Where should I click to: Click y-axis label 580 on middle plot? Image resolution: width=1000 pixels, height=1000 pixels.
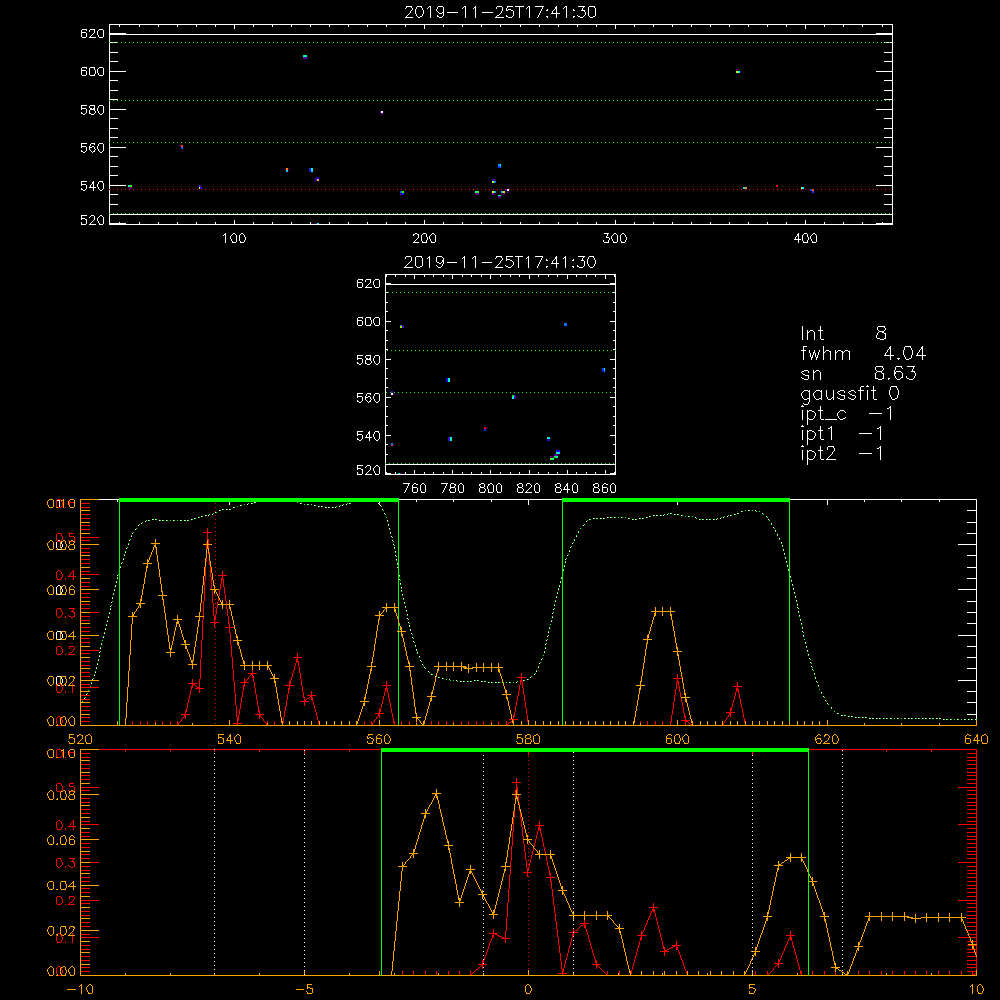coord(368,360)
